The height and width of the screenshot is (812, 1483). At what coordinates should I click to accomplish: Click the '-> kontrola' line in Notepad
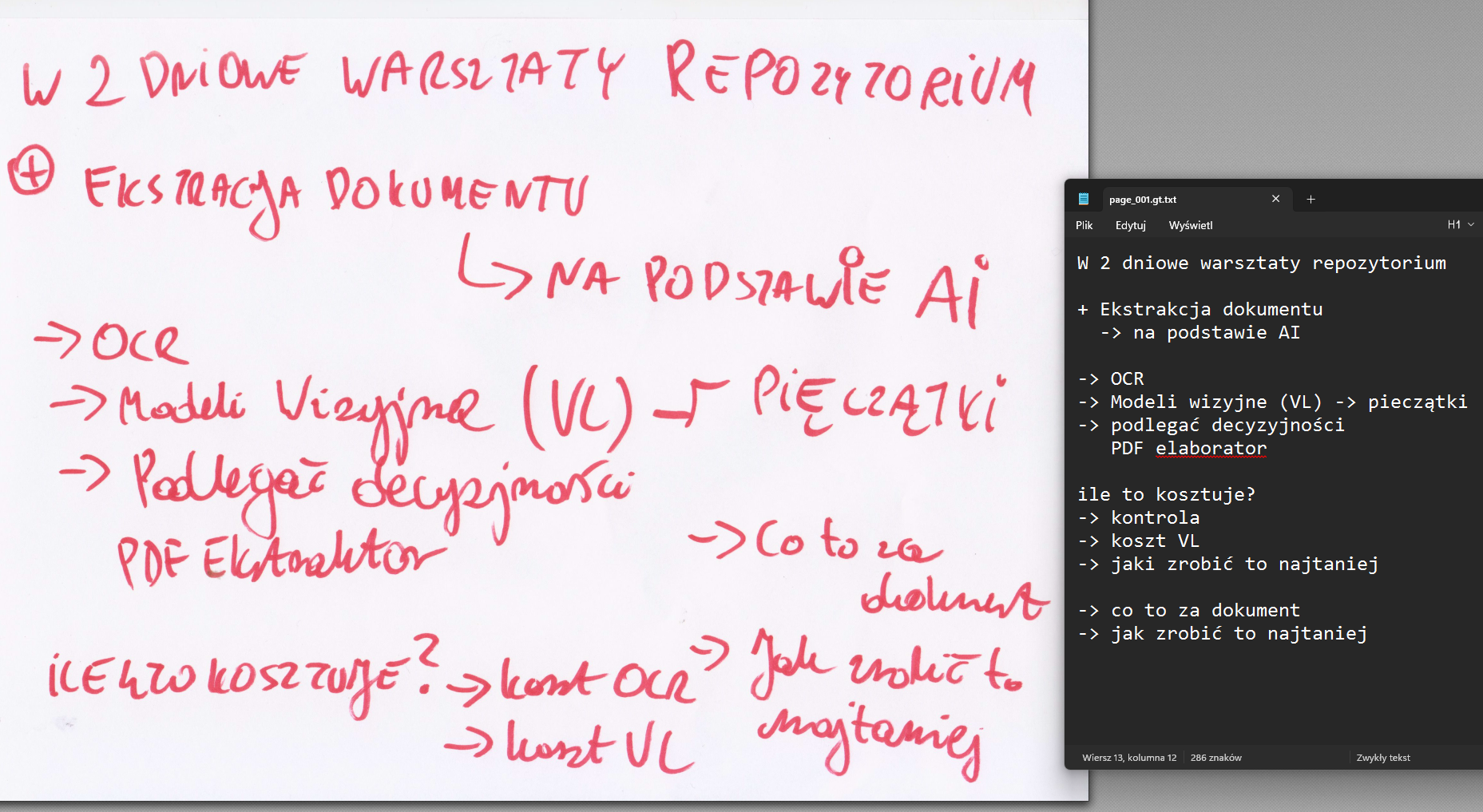1138,518
